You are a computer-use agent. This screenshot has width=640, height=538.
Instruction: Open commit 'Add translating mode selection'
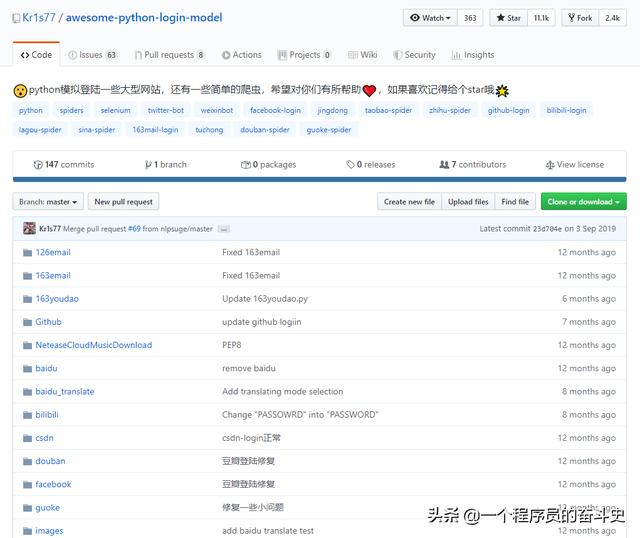[282, 391]
